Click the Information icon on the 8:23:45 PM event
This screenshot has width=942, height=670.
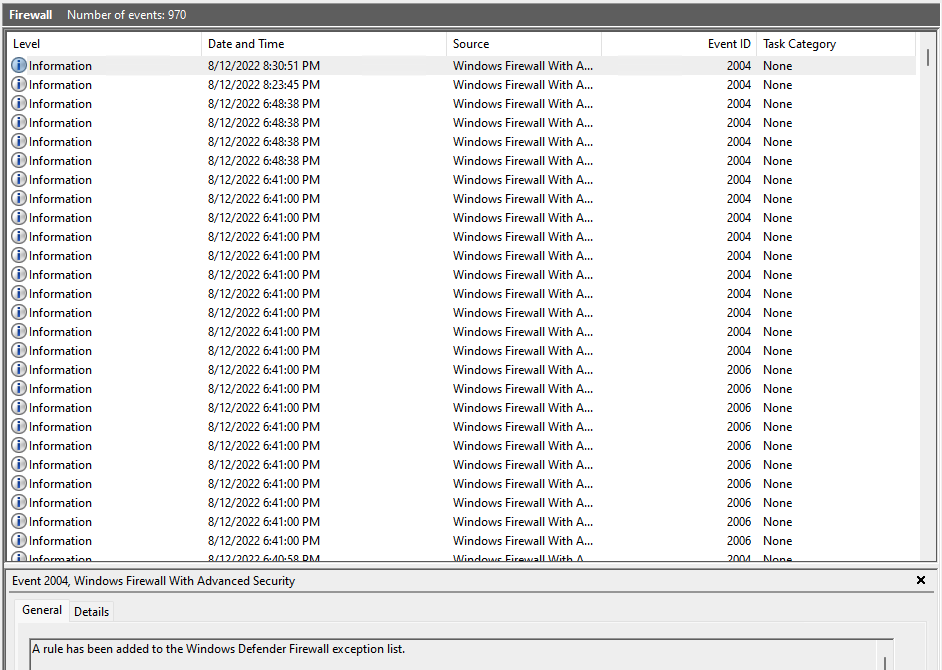point(18,84)
